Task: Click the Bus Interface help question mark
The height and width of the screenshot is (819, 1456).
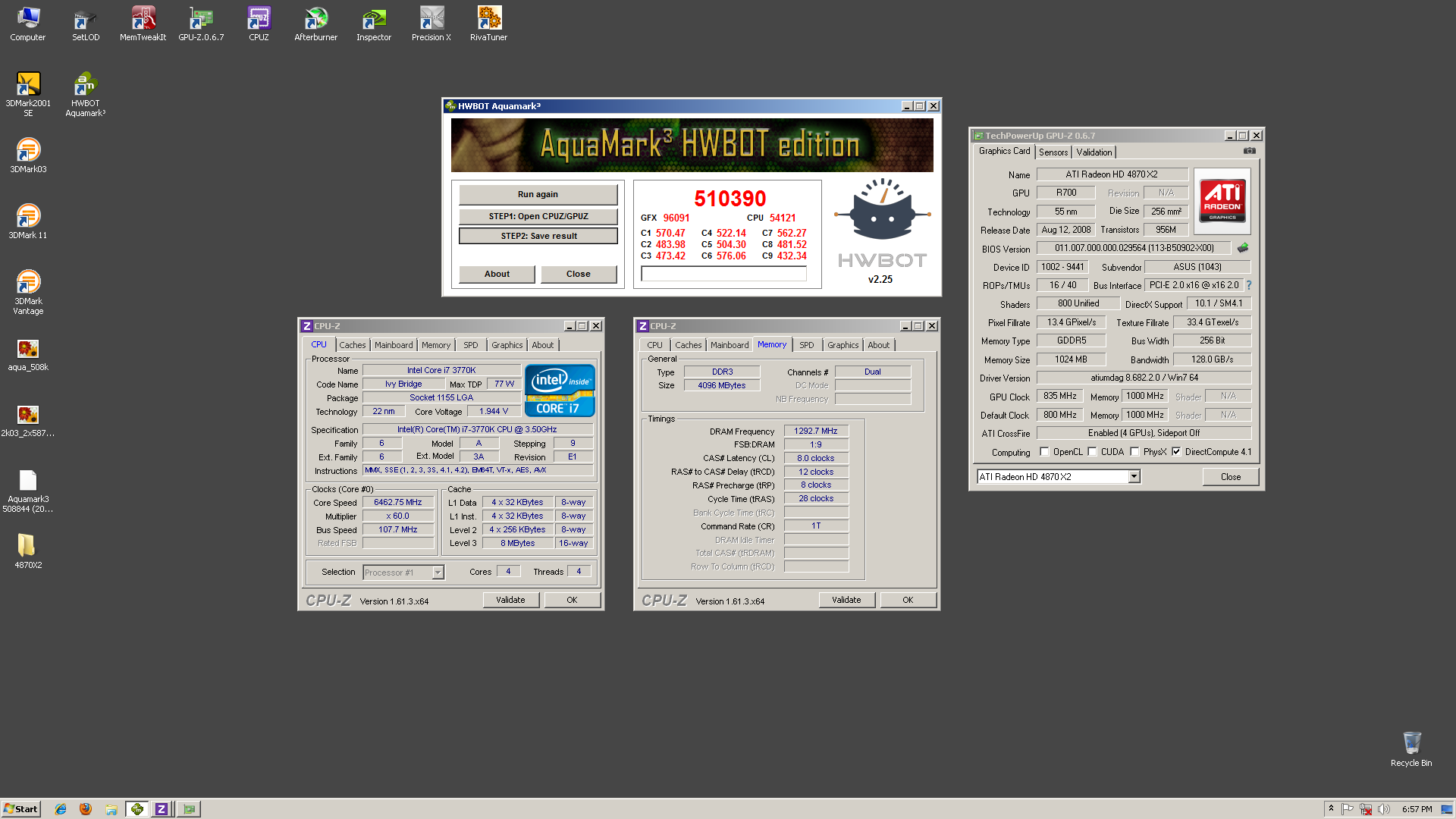Action: click(1249, 285)
